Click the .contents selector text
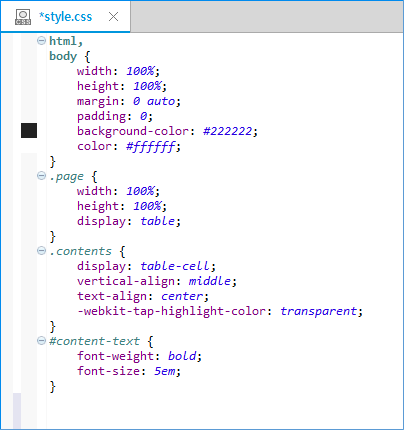The height and width of the screenshot is (430, 404). coord(80,251)
